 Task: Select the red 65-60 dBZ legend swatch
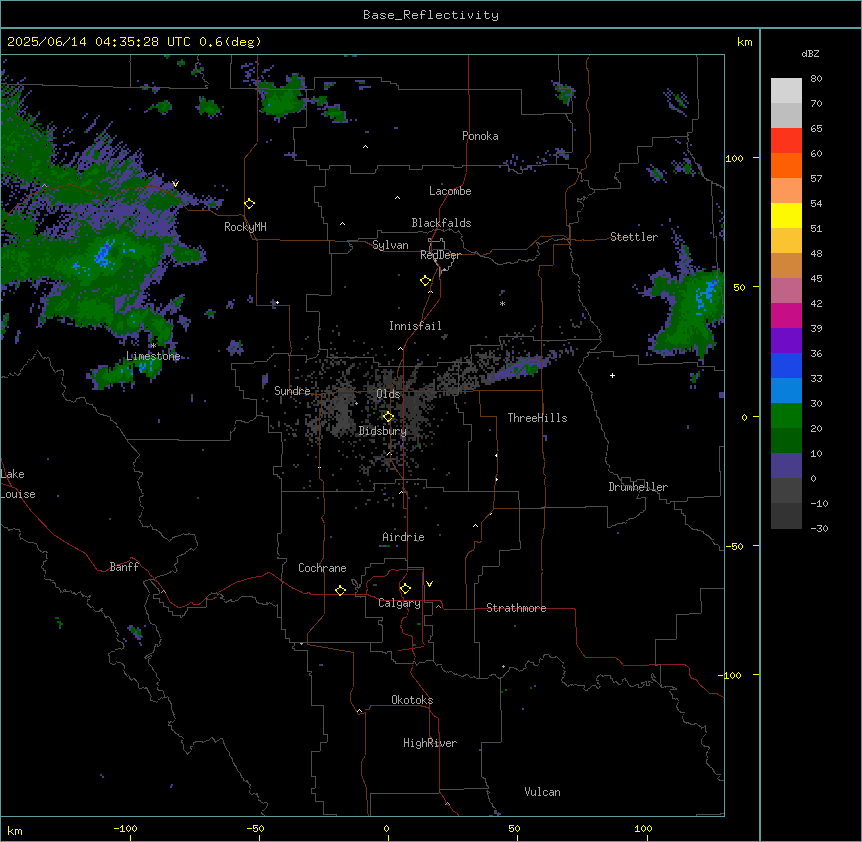(786, 140)
